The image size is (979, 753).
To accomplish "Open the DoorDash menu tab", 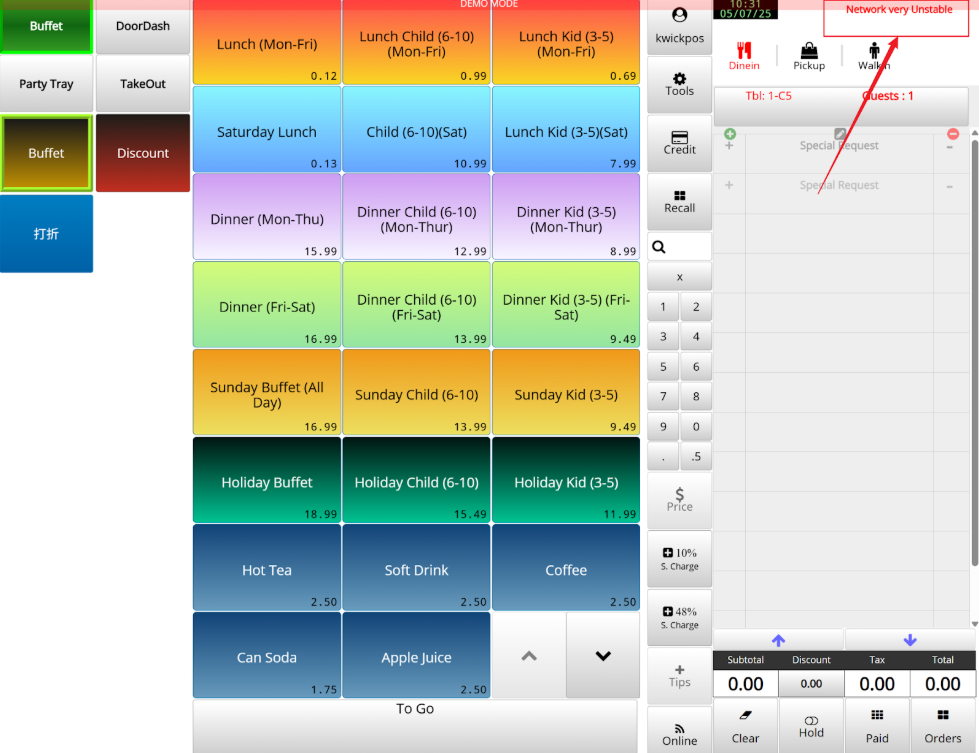I will pos(143,26).
